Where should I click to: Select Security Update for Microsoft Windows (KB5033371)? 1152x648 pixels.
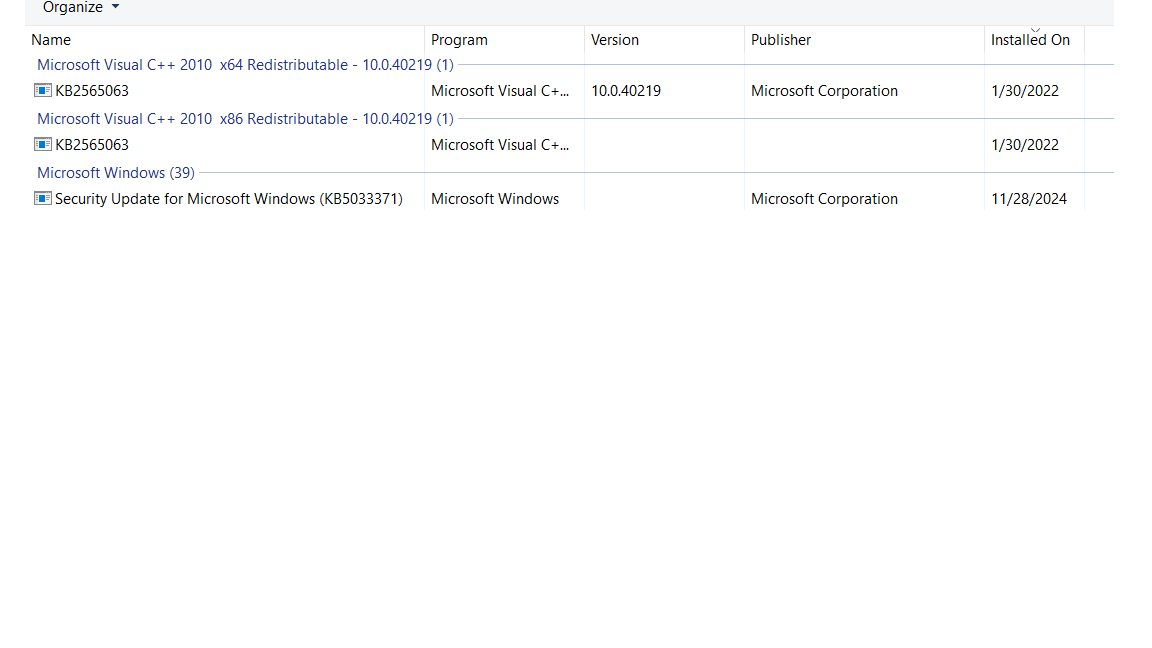point(228,199)
